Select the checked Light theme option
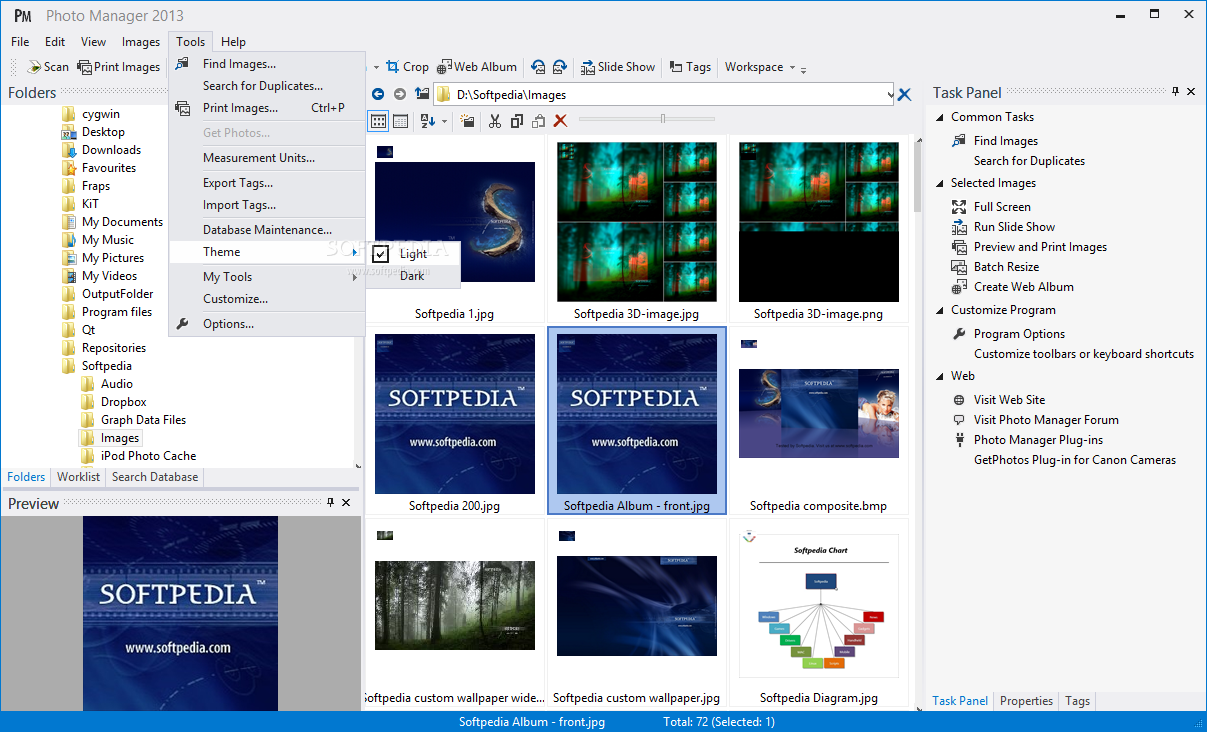This screenshot has height=732, width=1207. click(x=413, y=254)
